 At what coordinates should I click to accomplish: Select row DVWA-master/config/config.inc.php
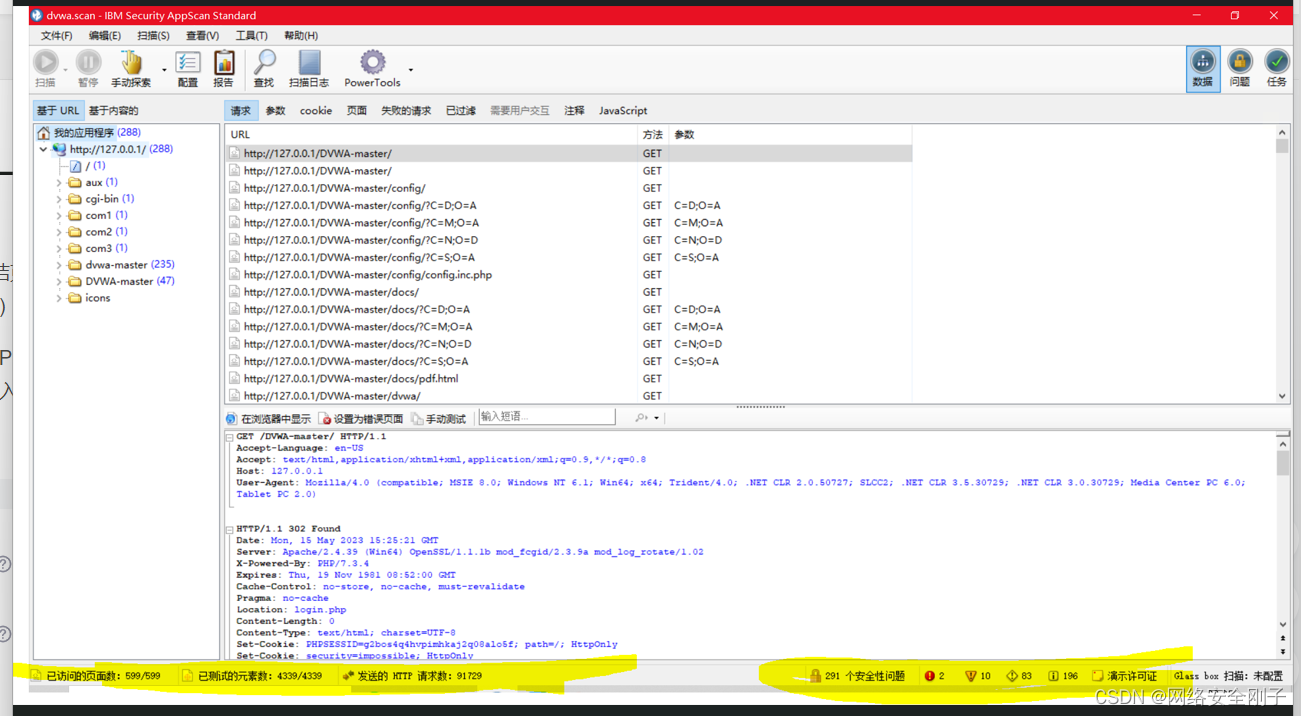[x=568, y=275]
